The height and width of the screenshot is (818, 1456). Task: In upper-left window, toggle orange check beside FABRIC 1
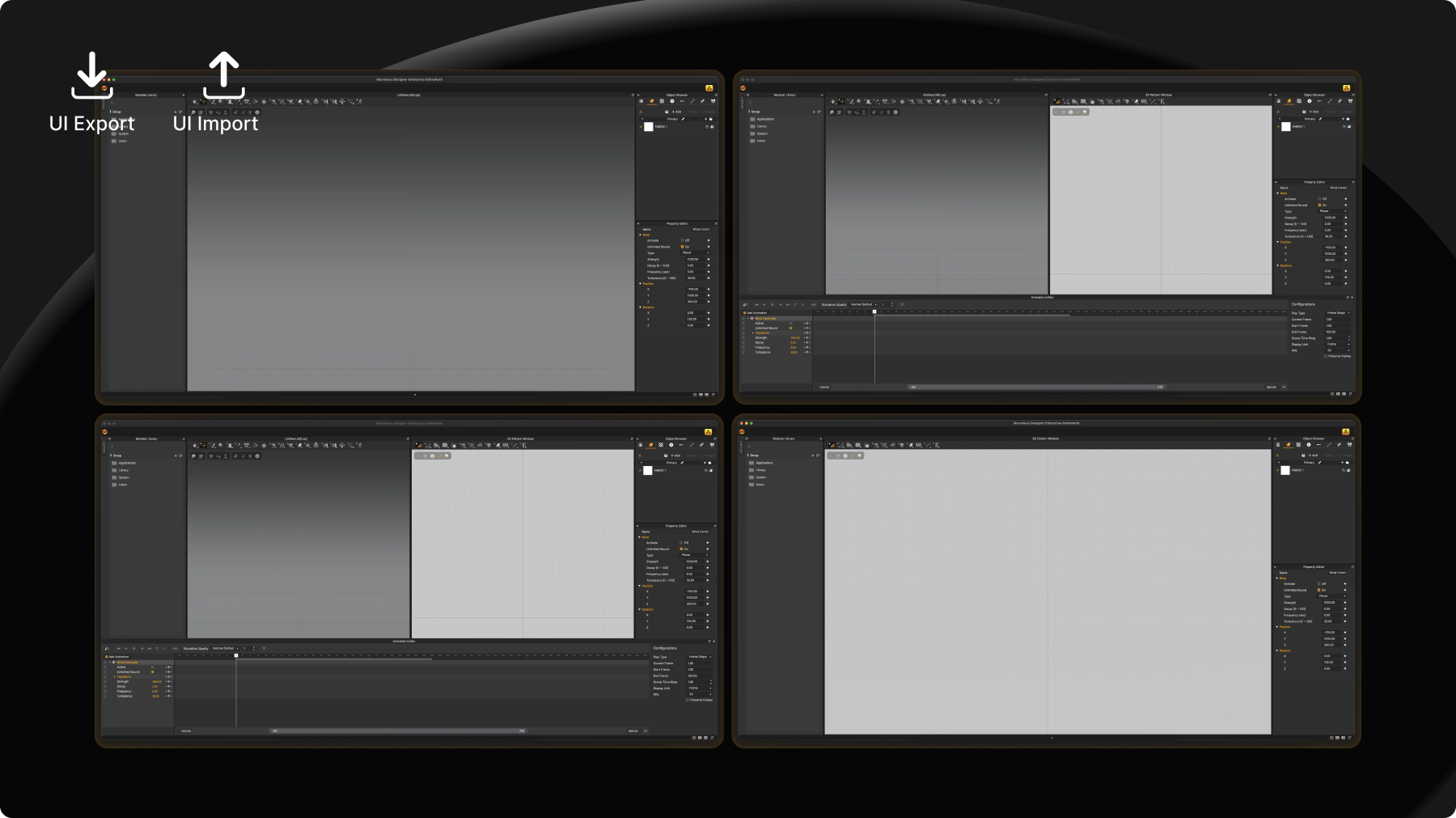[x=641, y=126]
